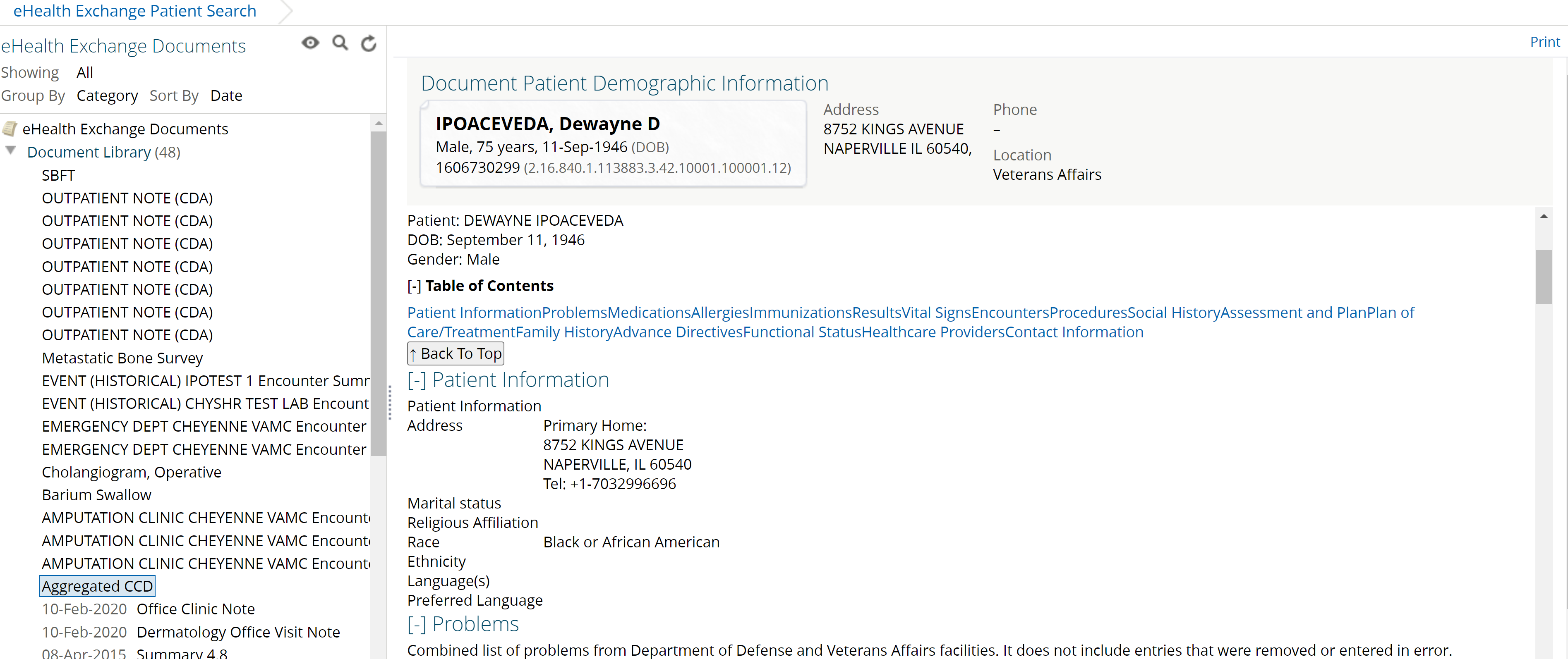This screenshot has height=659, width=1568.
Task: Click the magnifier search icon
Action: pyautogui.click(x=340, y=43)
